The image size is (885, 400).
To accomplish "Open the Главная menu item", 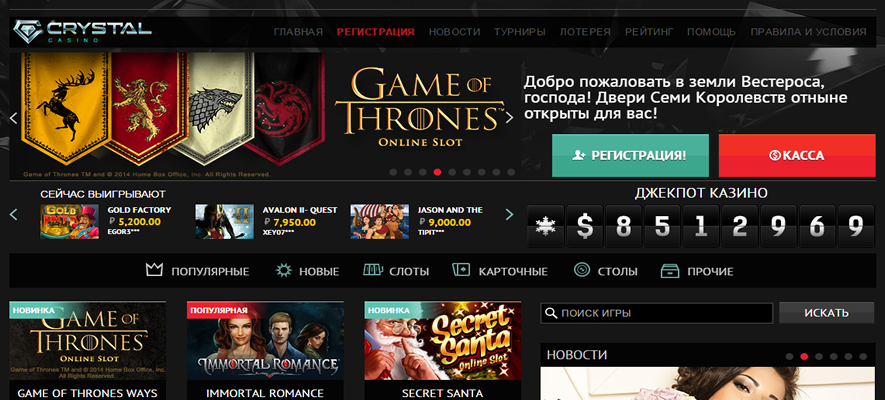I will [298, 32].
